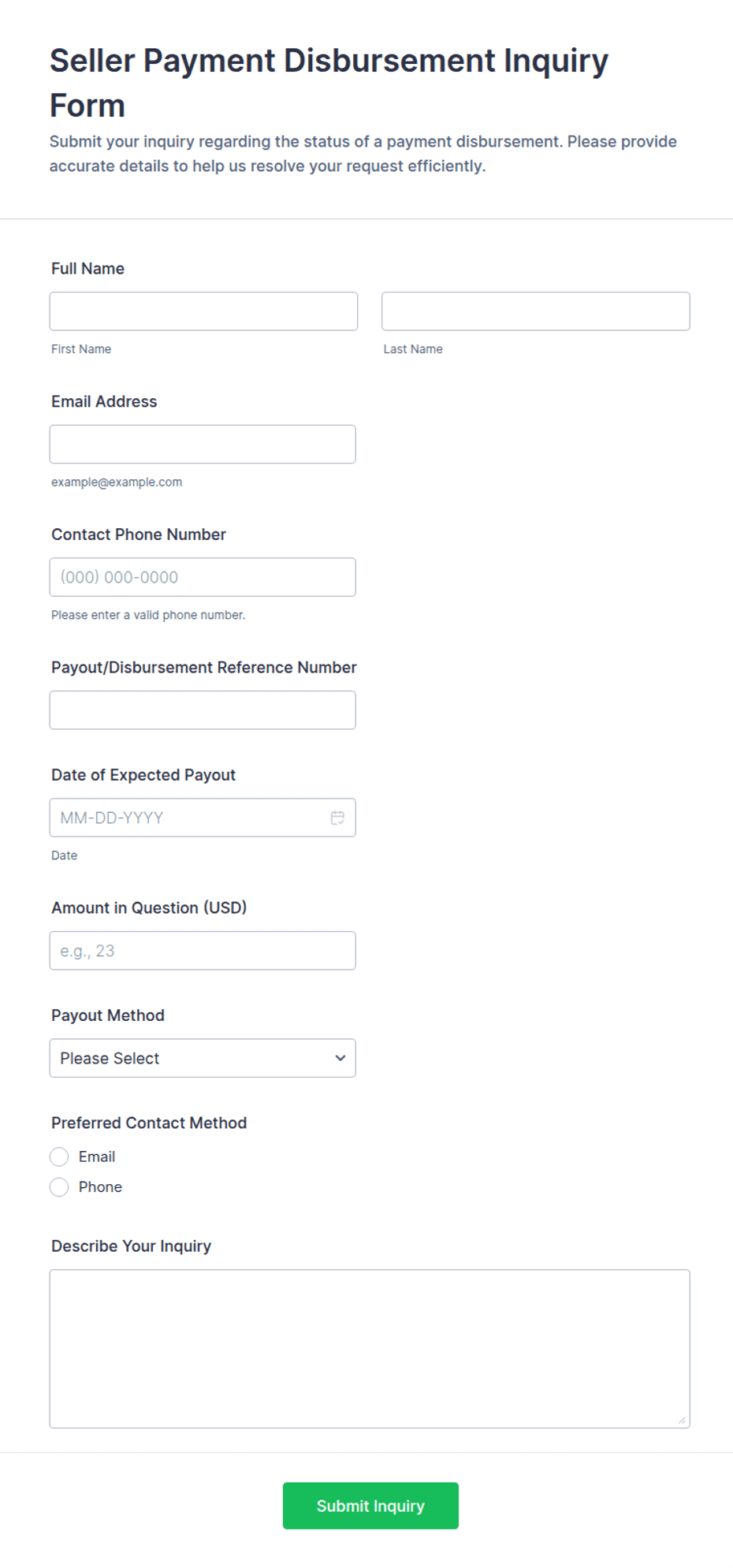Screen dimensions: 733x1568
Task: Open the calendar picker icon
Action: [337, 818]
